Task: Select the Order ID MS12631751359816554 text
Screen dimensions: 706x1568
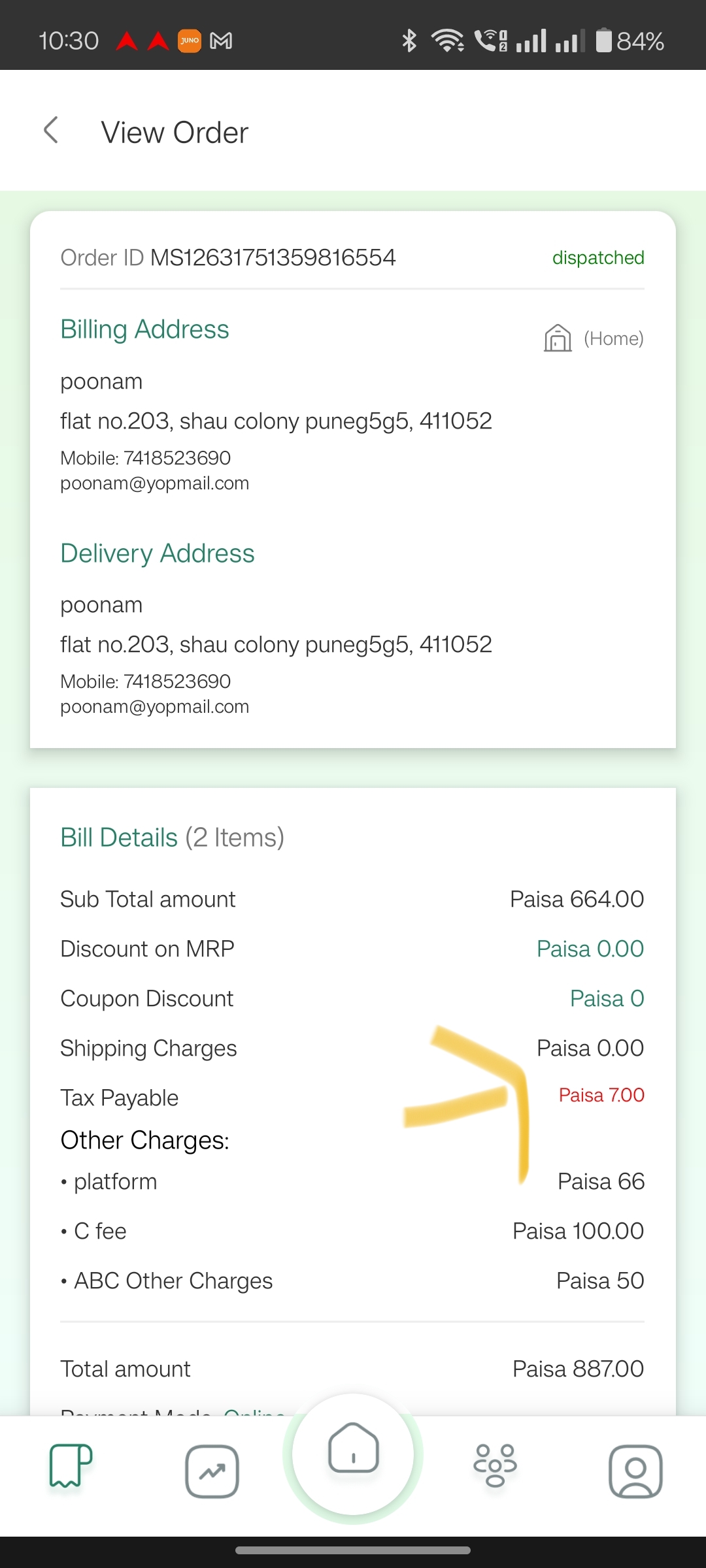Action: pos(228,257)
